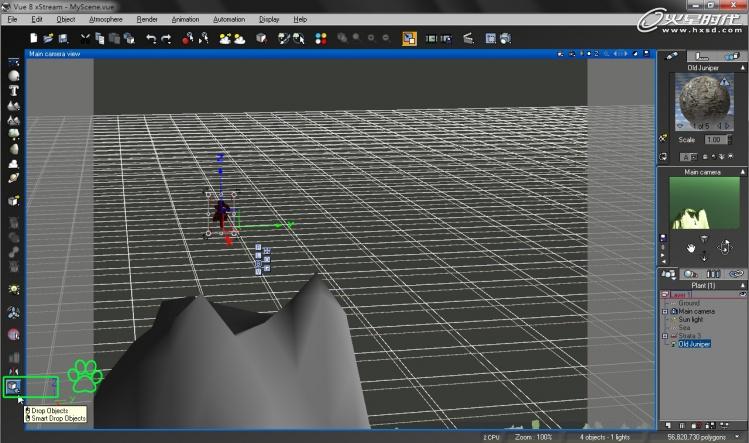749x443 pixels.
Task: Open a scene with folder icon
Action: coord(48,38)
